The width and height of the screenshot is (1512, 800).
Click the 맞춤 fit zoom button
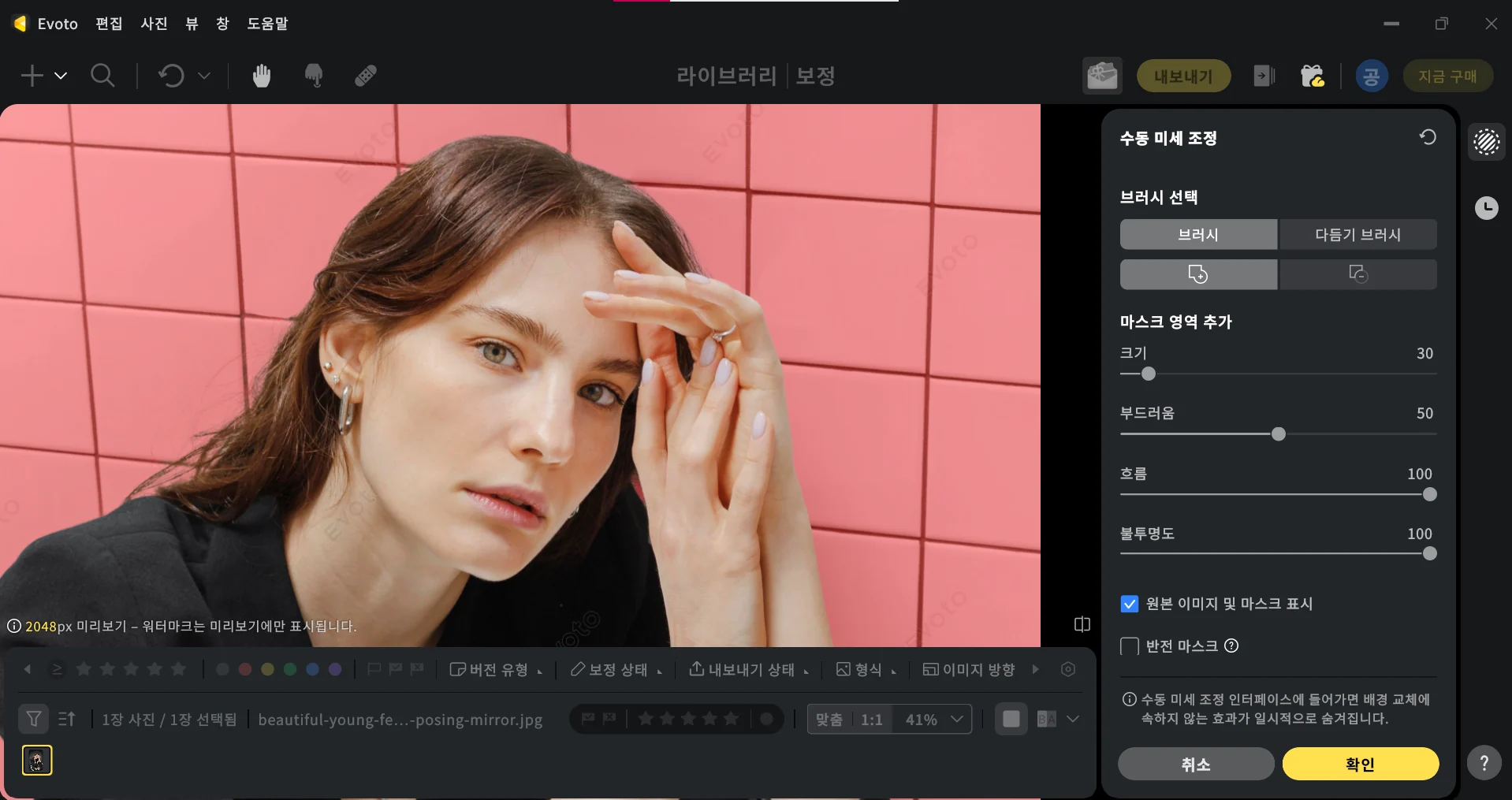point(829,720)
